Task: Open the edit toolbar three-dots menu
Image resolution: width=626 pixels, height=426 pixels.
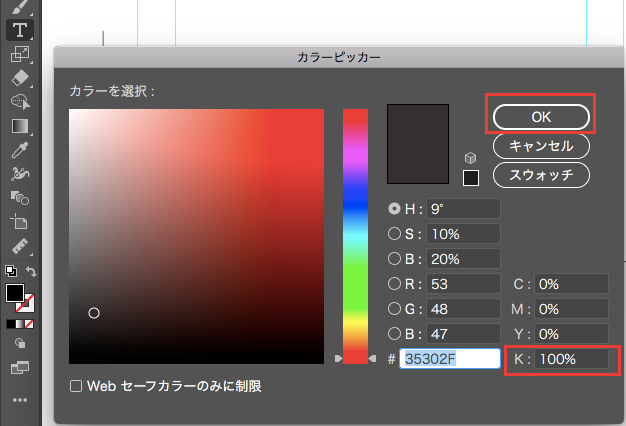Action: 19,401
